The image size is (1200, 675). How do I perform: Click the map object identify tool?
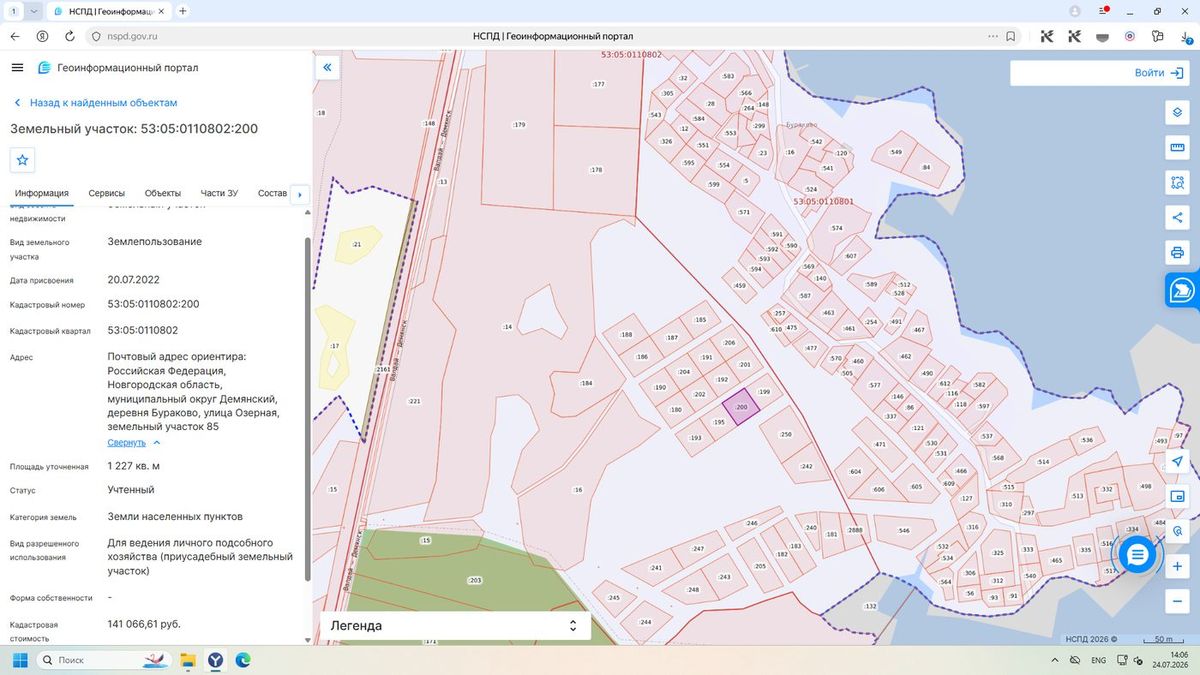point(1177,531)
